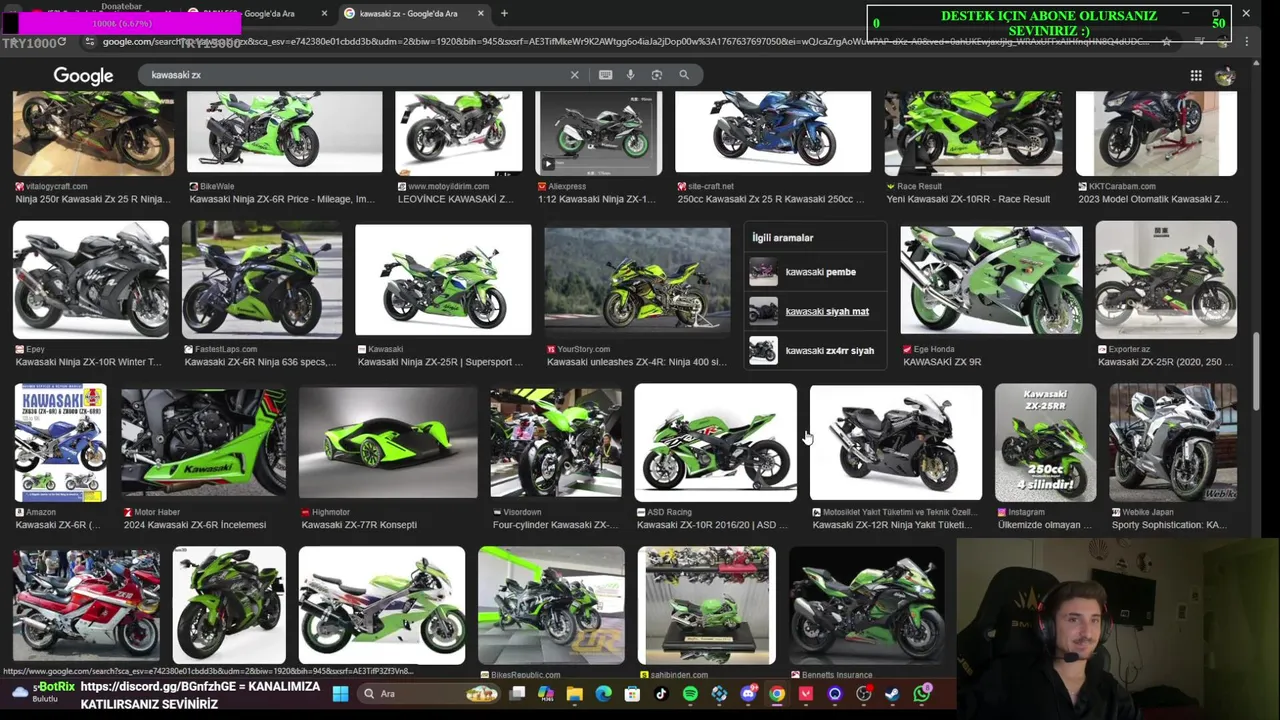Open Discord from the taskbar

pyautogui.click(x=748, y=694)
